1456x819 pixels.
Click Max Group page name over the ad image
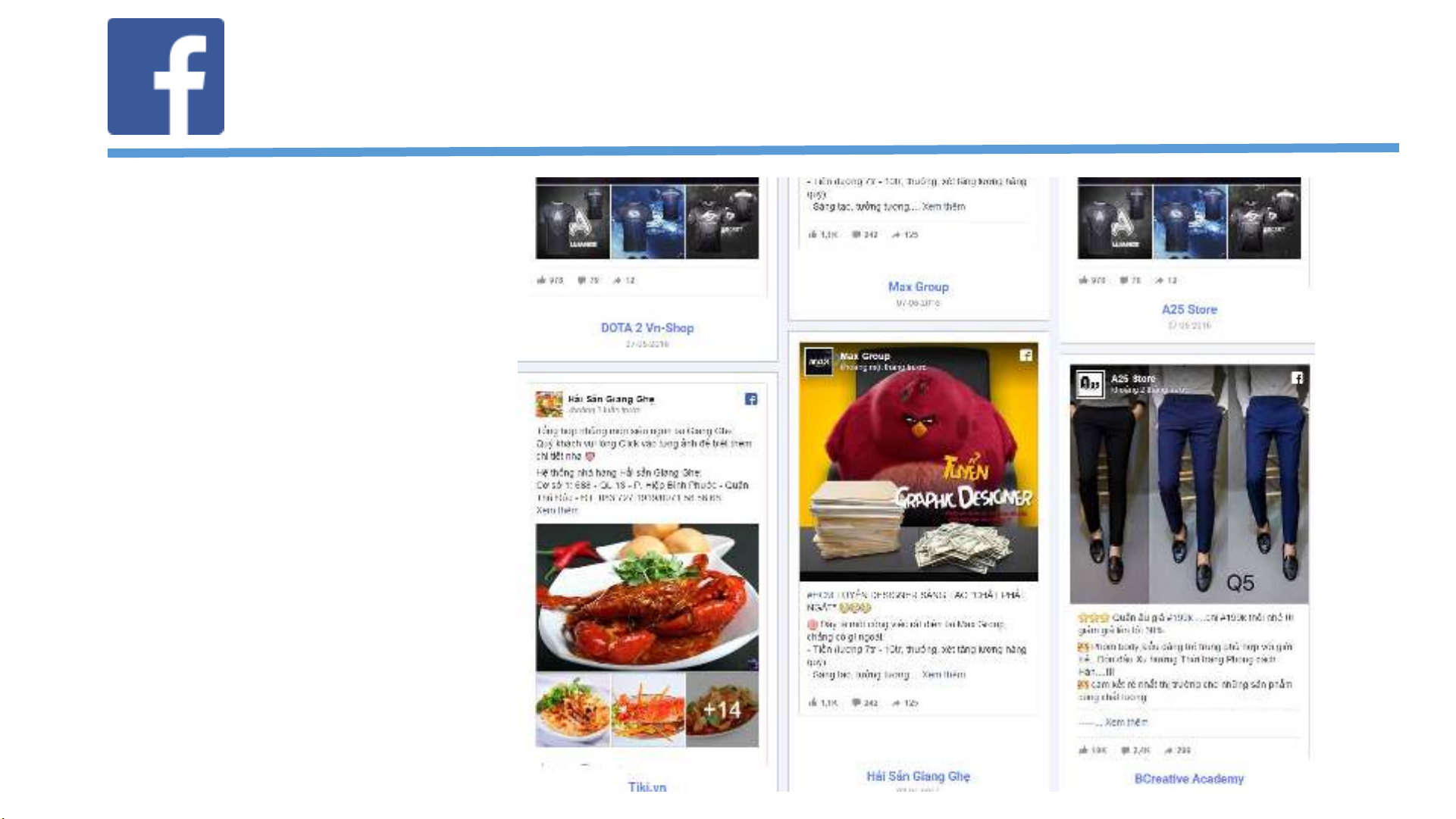[x=865, y=356]
